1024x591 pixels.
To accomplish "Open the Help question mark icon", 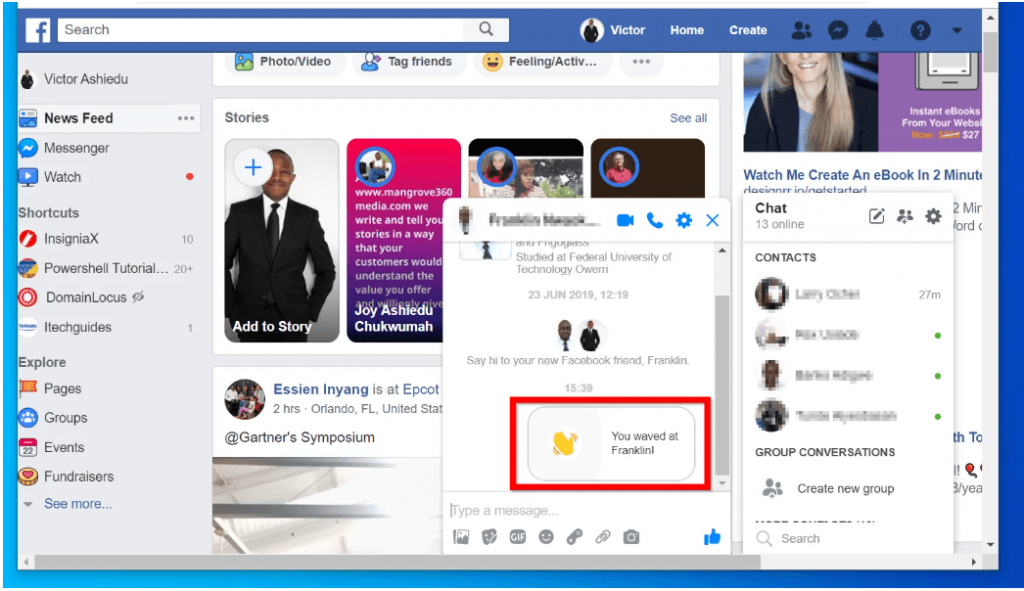I will [920, 30].
